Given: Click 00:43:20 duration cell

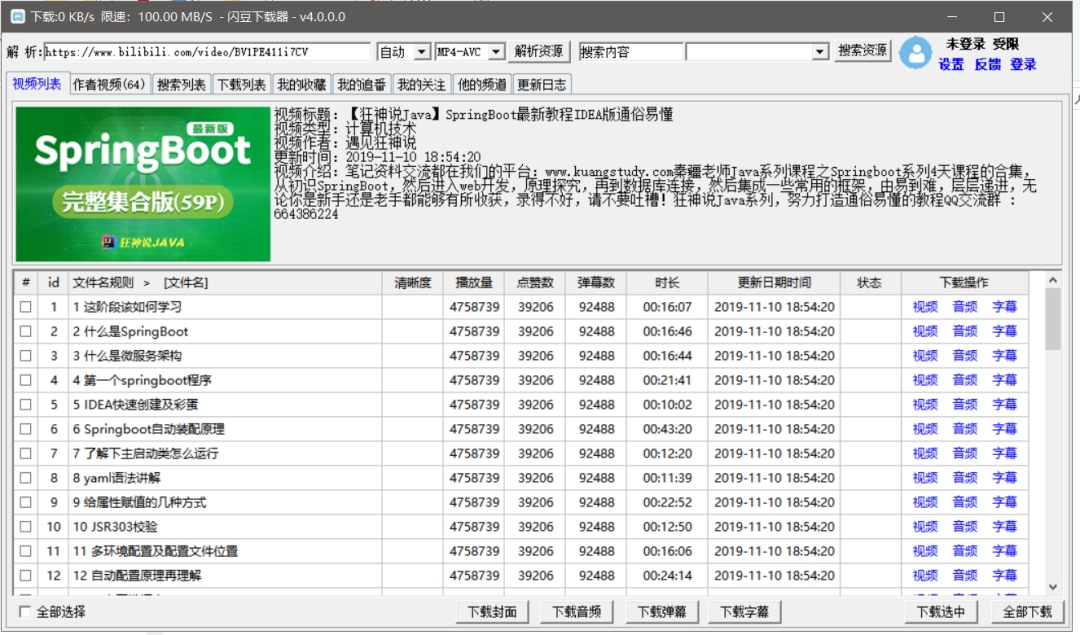Looking at the screenshot, I should tap(667, 429).
